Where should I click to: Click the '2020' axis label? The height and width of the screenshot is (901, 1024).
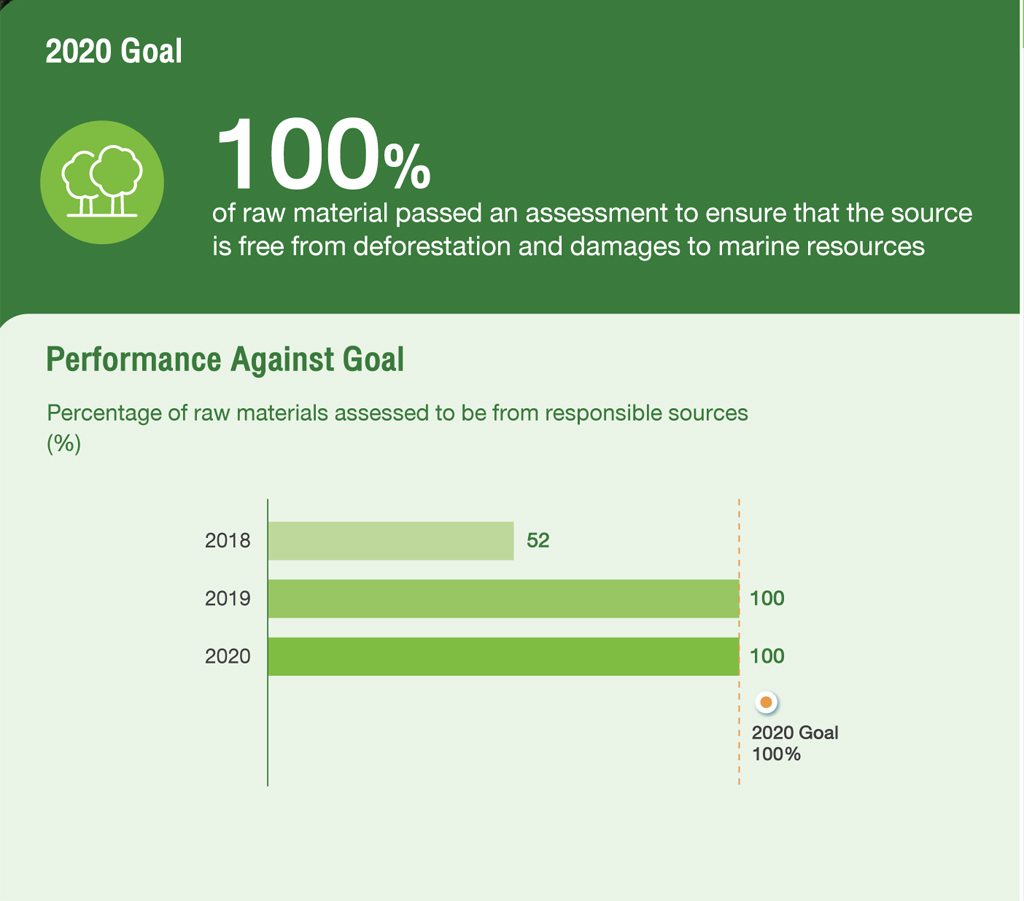(x=227, y=656)
